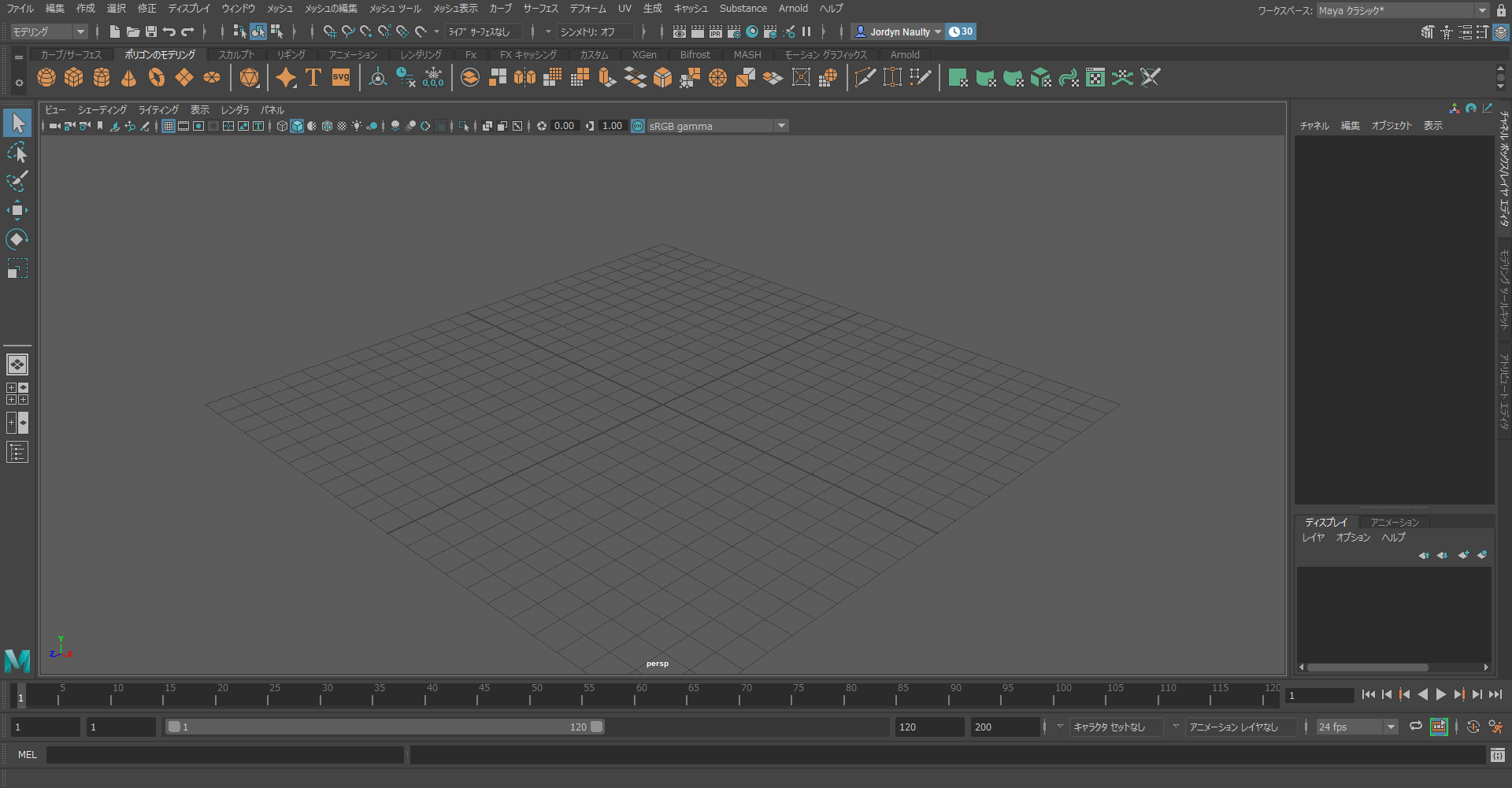The height and width of the screenshot is (788, 1512).
Task: Select the 3D Type tool
Action: point(313,77)
